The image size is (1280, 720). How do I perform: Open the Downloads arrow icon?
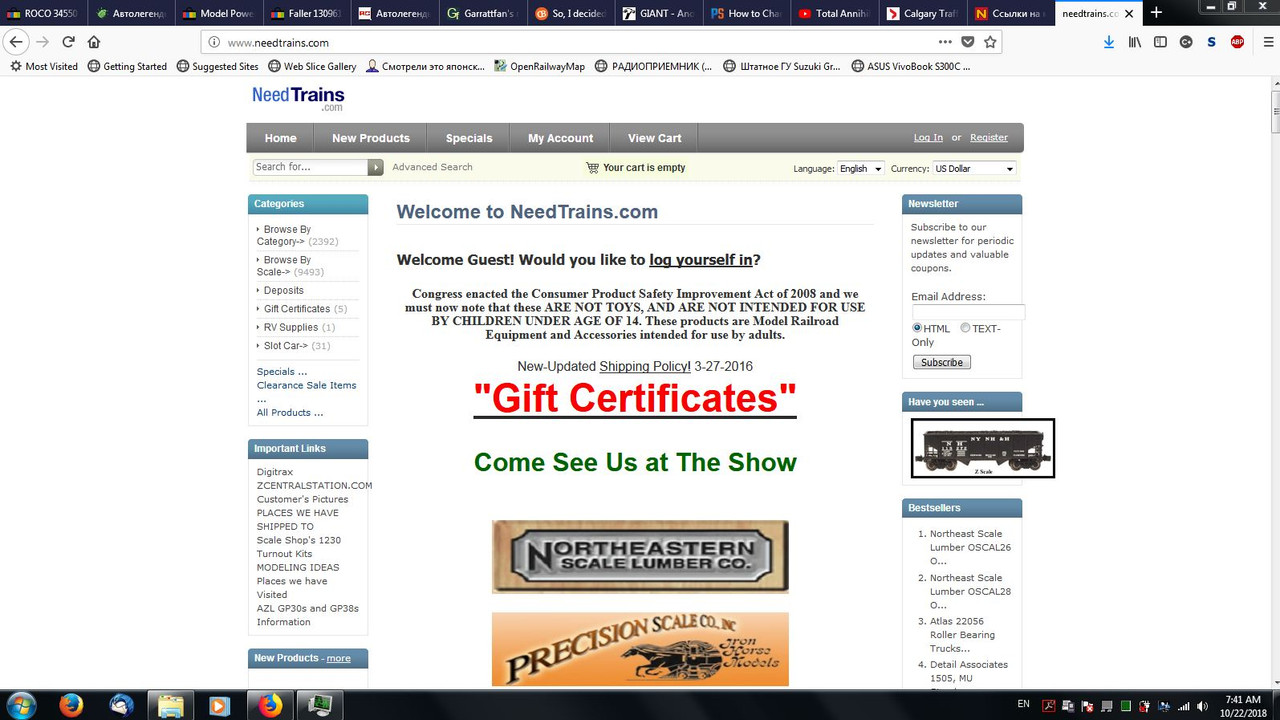(x=1109, y=42)
